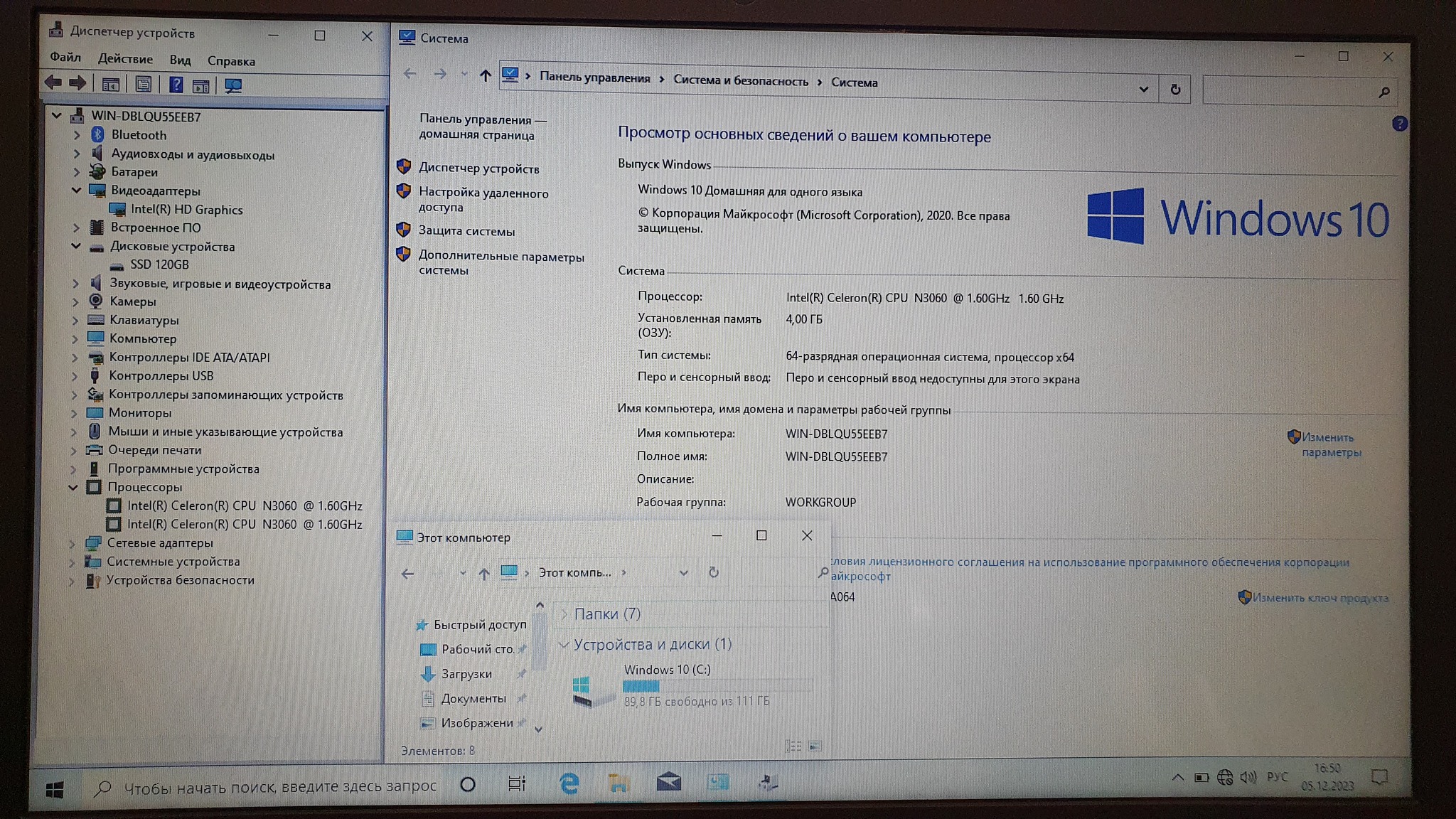
Task: Open the Защита системы link in sidebar
Action: coord(466,231)
